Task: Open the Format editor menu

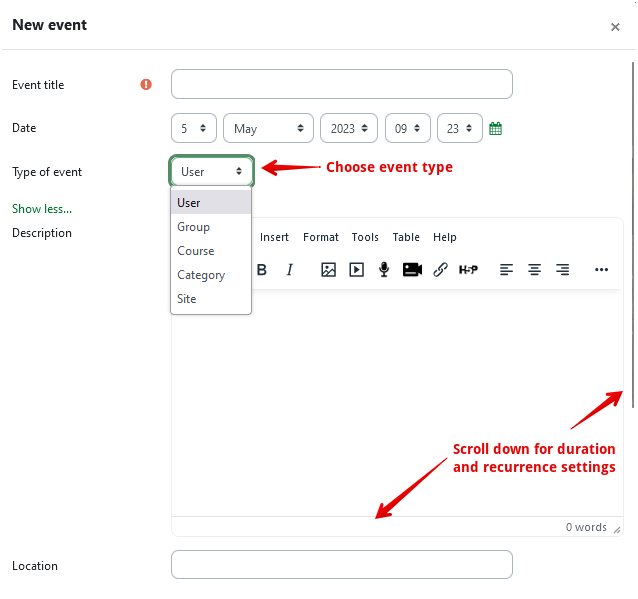Action: coord(321,237)
